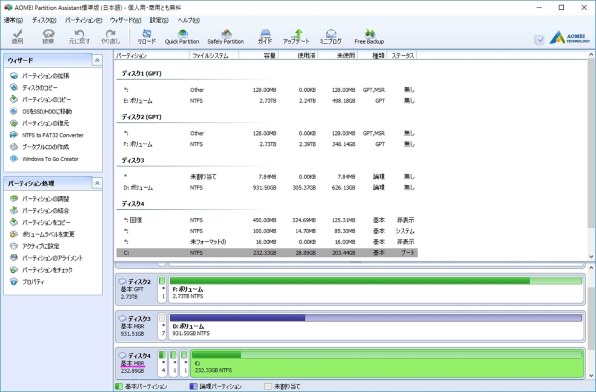Select the 回復 partition row on ディスク4
Screen dimensions: 596x392
pyautogui.click(x=267, y=220)
